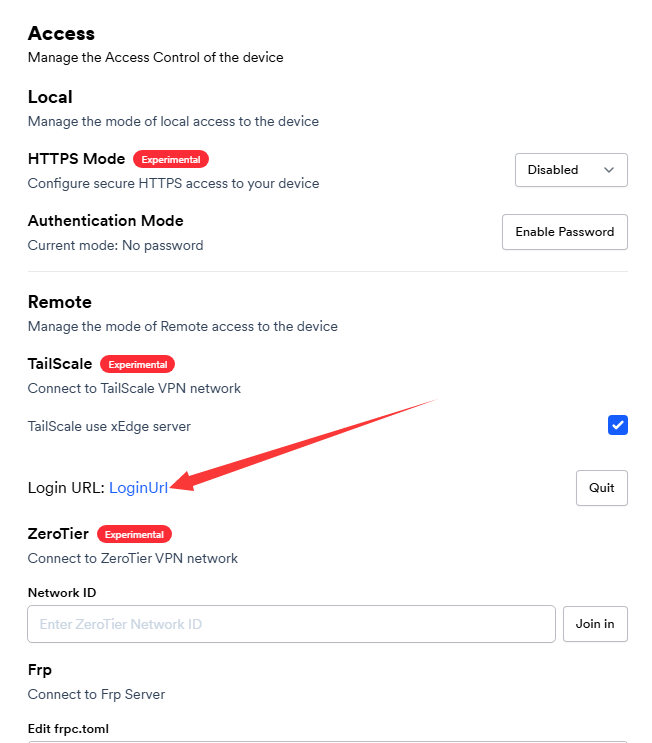Click the Remote section heading
The image size is (652, 743).
tap(60, 302)
